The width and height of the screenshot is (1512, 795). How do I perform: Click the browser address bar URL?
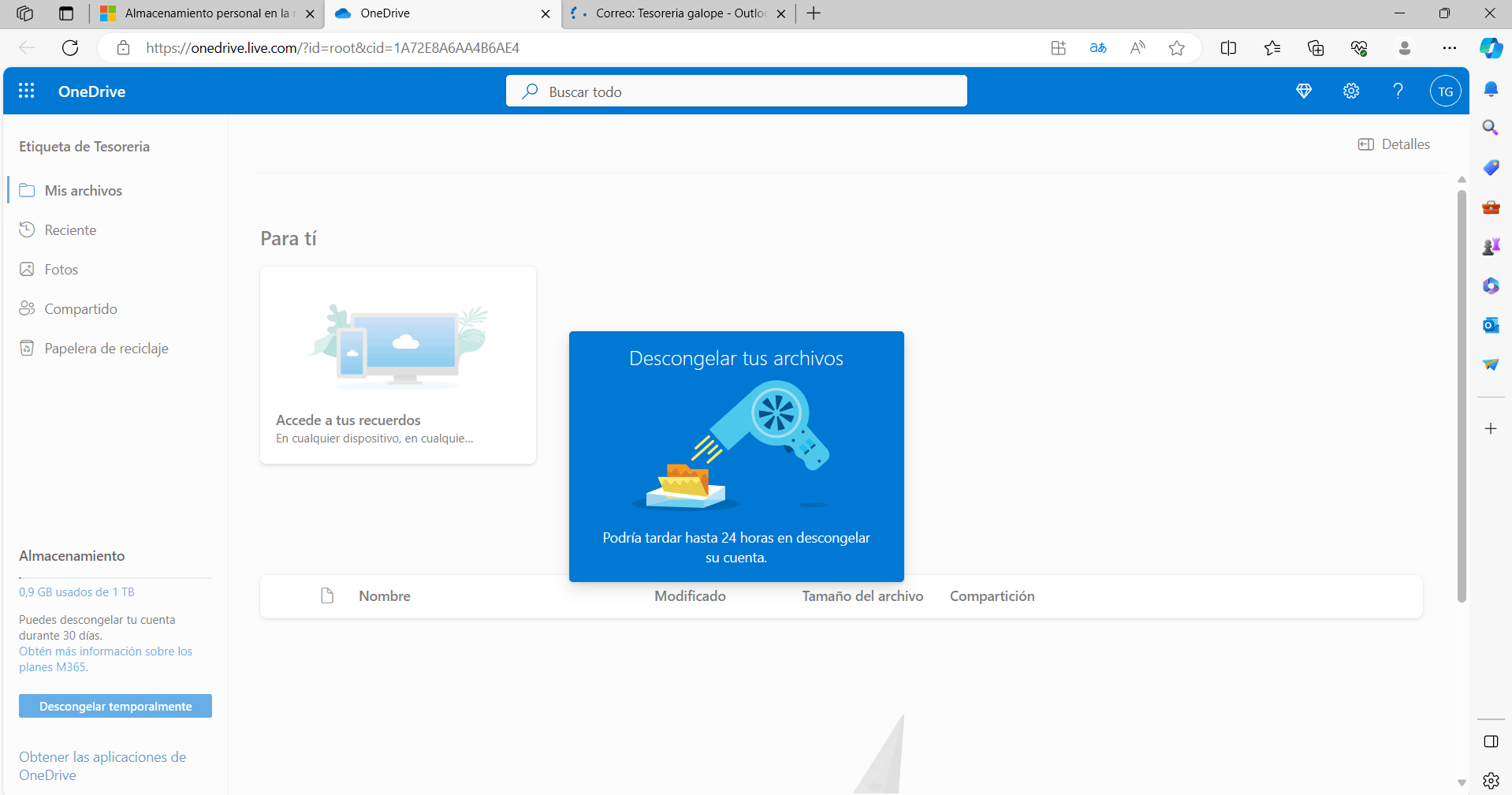point(333,48)
